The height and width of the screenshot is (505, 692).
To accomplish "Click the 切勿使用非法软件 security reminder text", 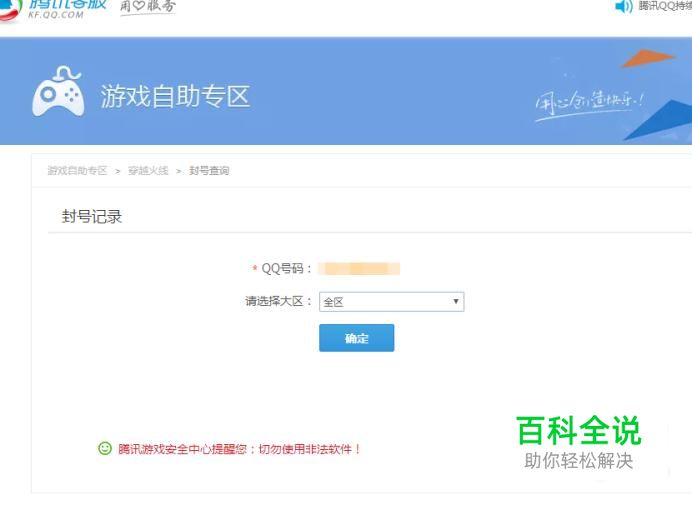I will click(x=310, y=449).
